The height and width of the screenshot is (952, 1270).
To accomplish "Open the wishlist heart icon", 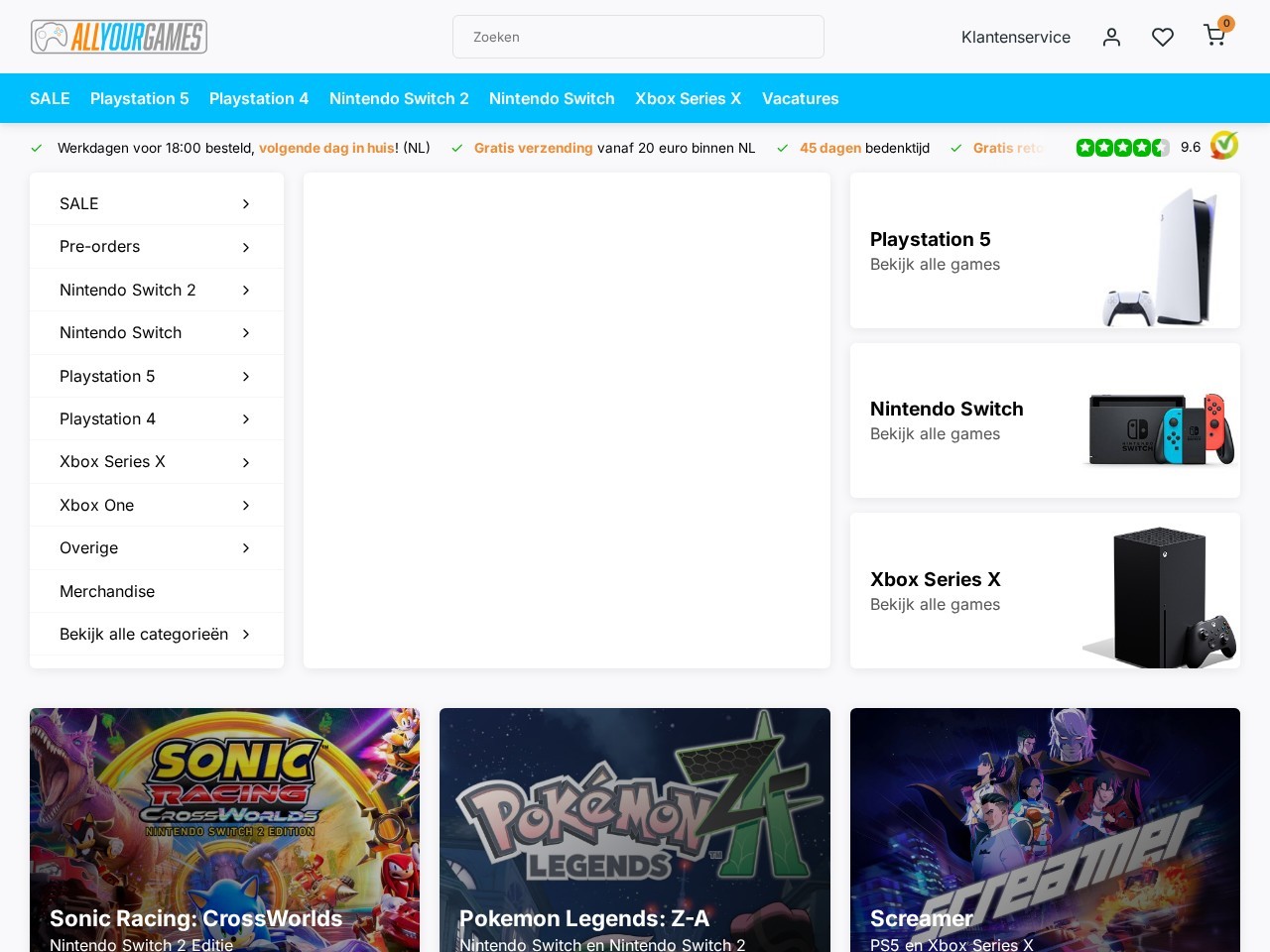I will pos(1163,37).
